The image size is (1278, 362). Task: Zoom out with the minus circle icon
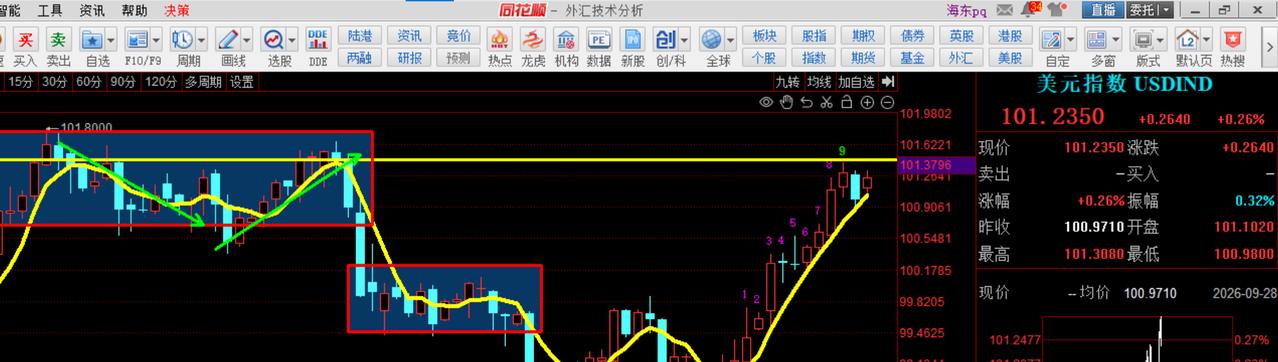coord(887,101)
